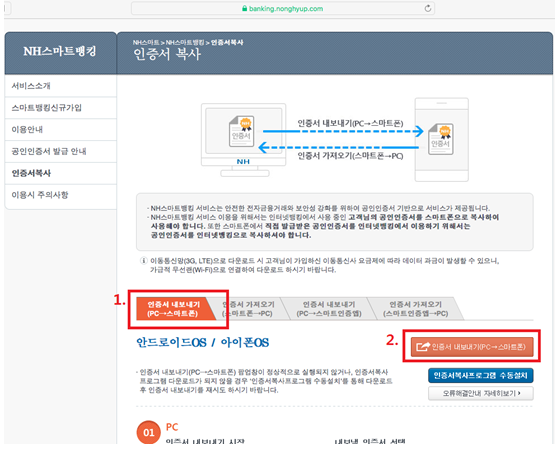Reload the page with the address bar refresh icon
555x454 pixels.
point(428,8)
